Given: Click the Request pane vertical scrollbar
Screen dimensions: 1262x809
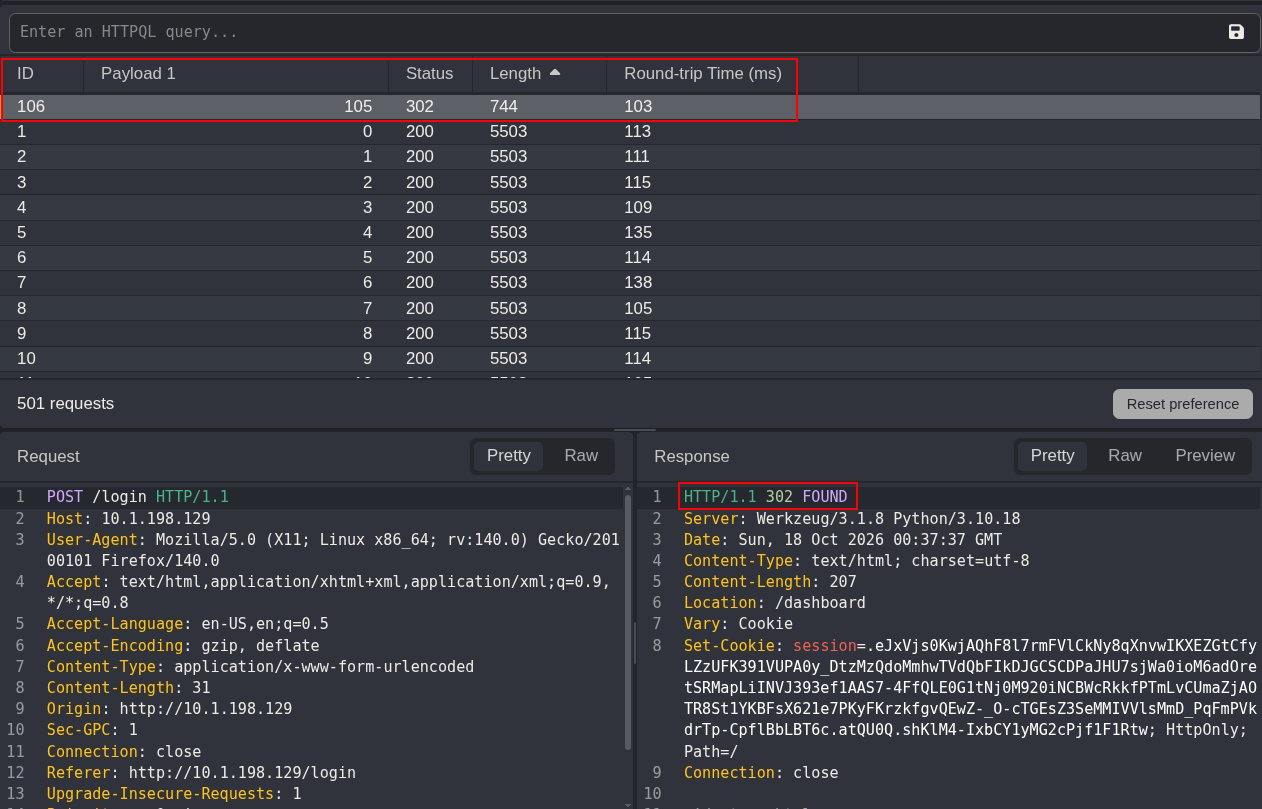Looking at the screenshot, I should point(627,620).
